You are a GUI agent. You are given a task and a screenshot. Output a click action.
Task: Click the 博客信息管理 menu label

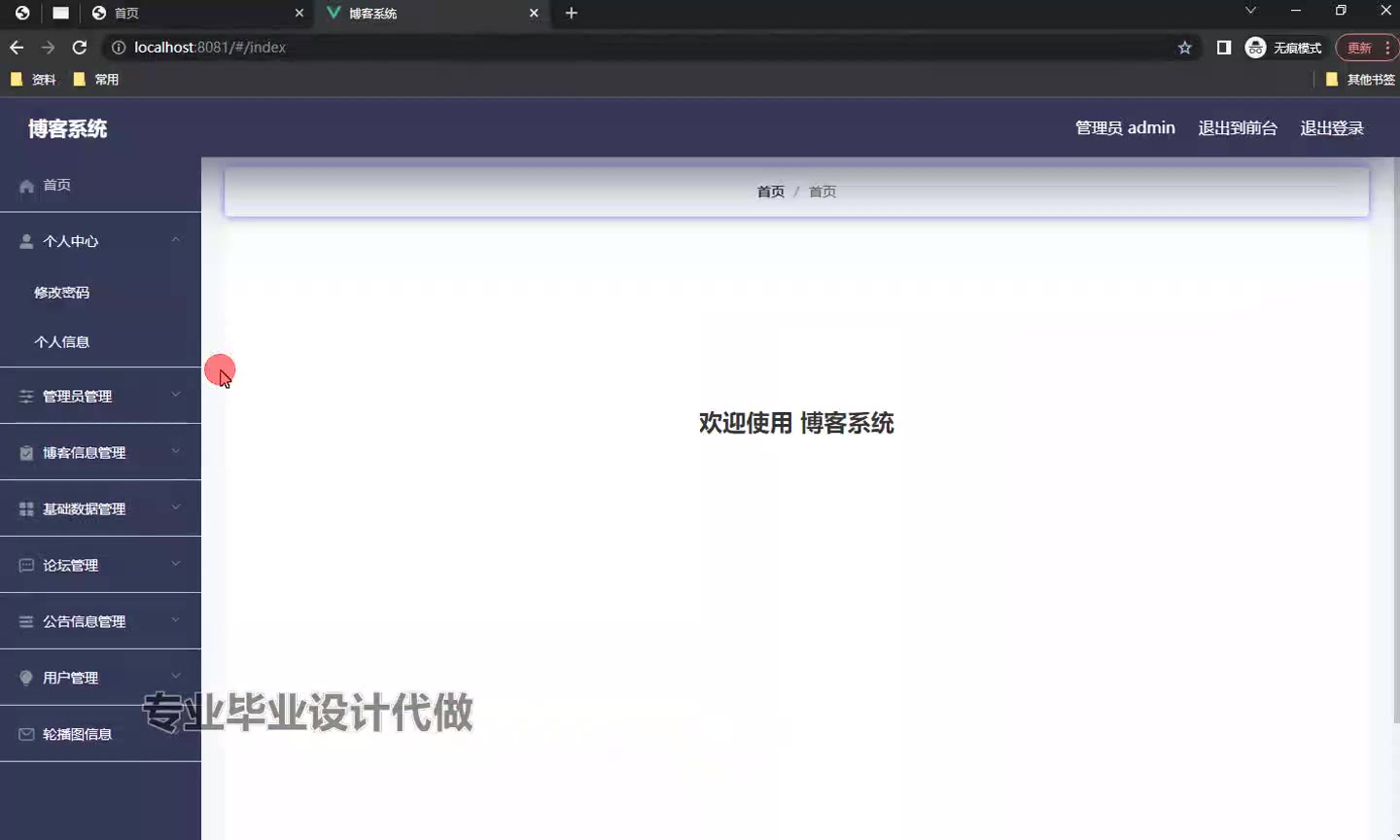click(84, 453)
